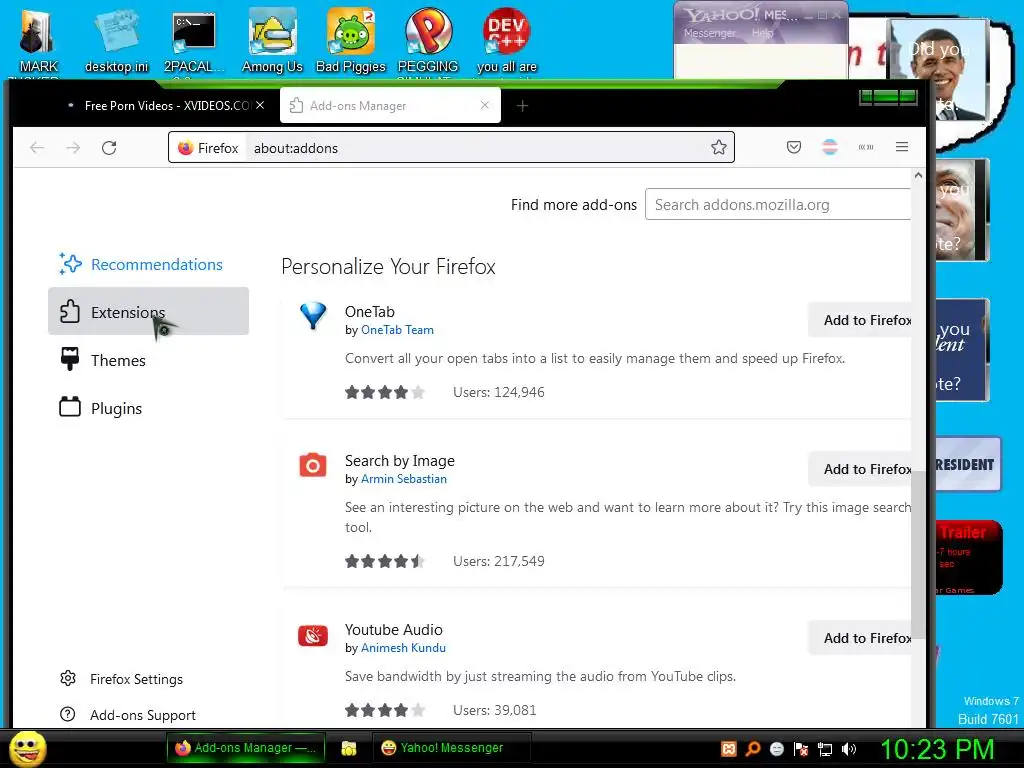This screenshot has height=768, width=1024.
Task: Click the network tray icon
Action: pos(824,749)
